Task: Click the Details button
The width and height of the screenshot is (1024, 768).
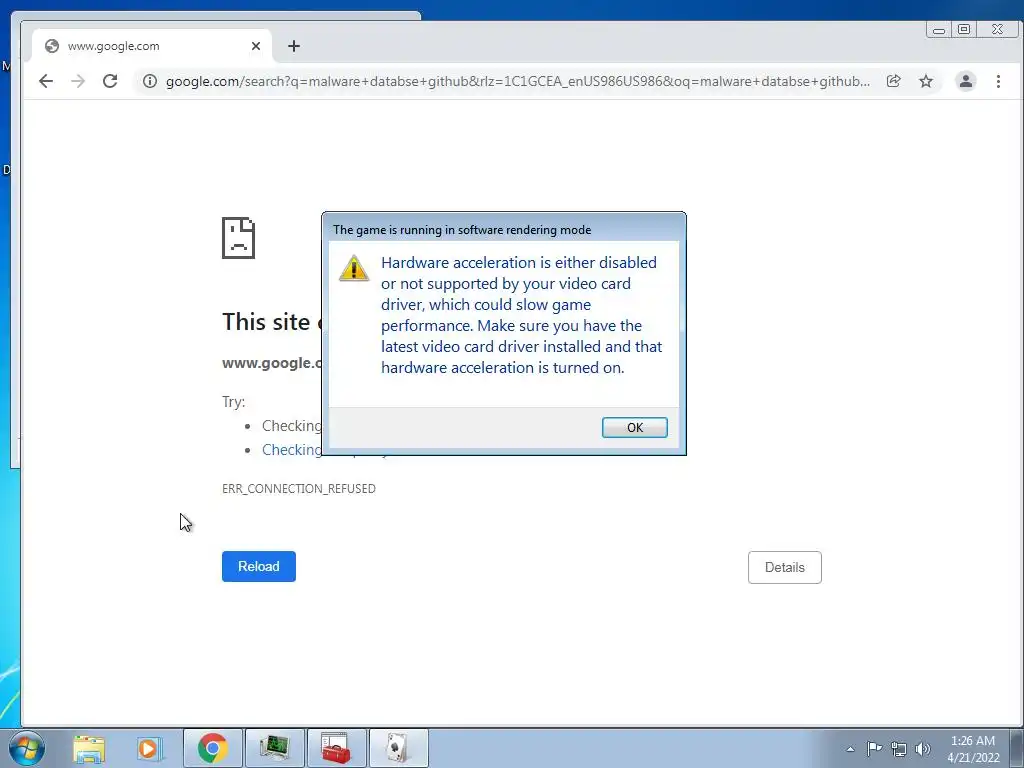Action: pos(784,568)
